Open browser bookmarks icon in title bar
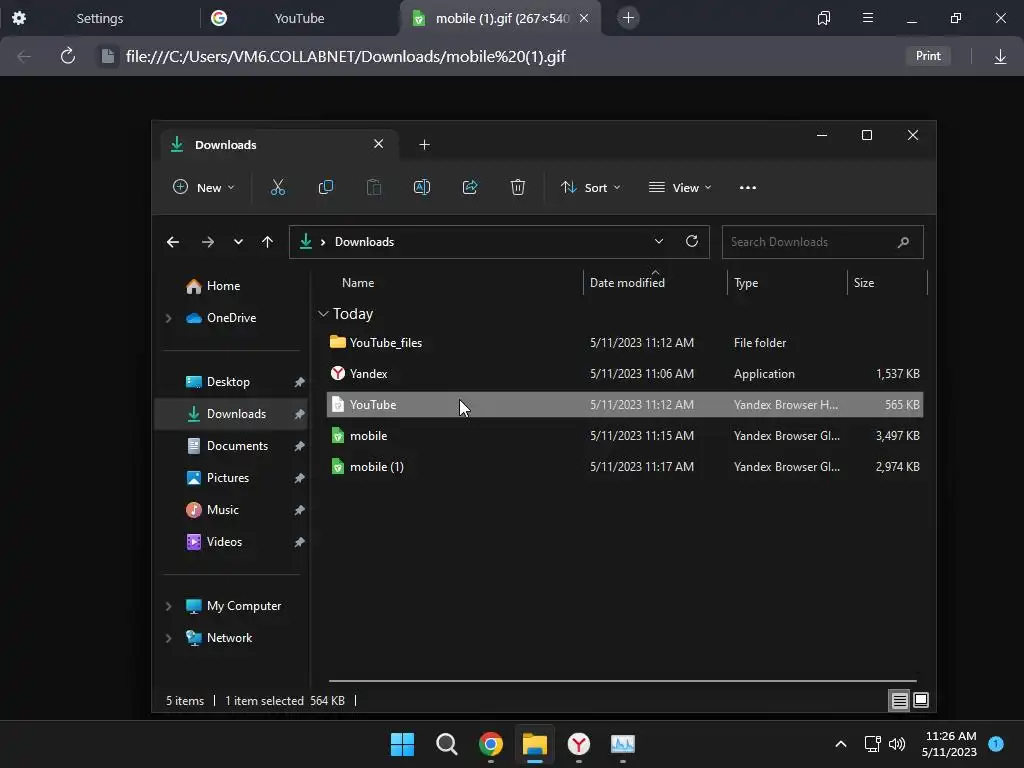 pyautogui.click(x=824, y=18)
